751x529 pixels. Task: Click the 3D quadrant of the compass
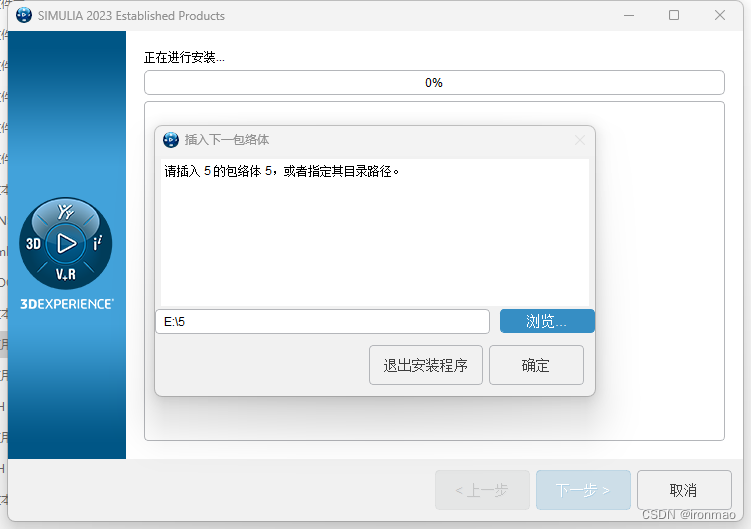(33, 244)
